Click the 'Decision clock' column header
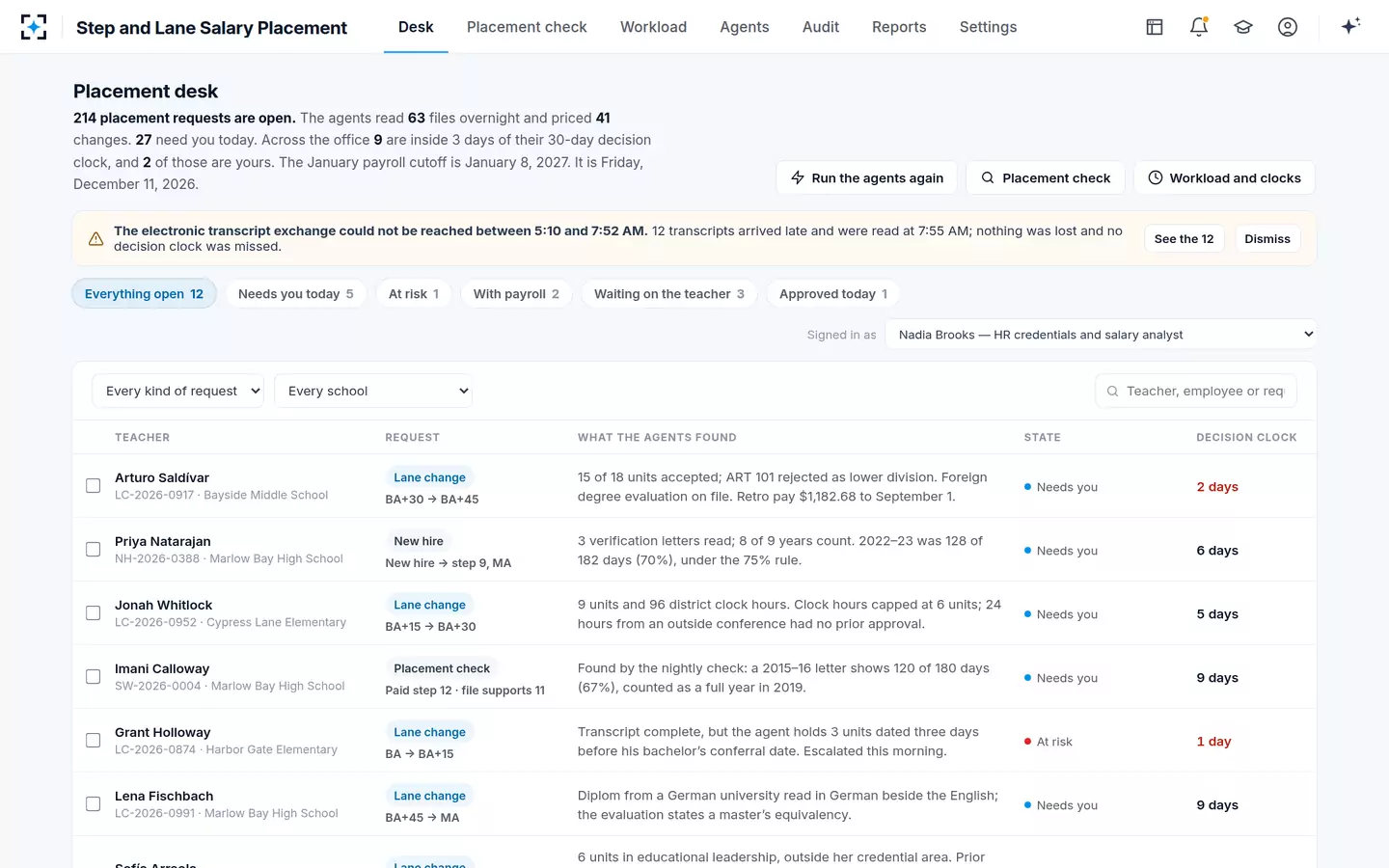The image size is (1389, 868). click(1246, 437)
